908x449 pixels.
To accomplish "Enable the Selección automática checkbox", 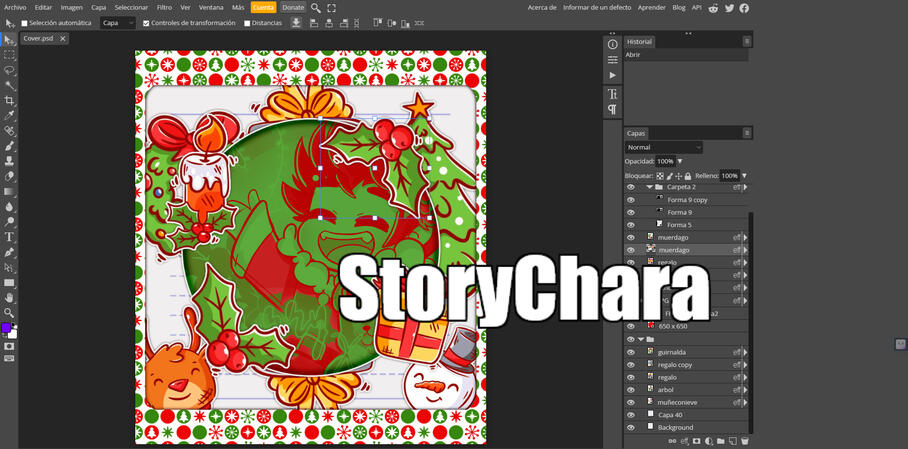I will click(x=25, y=23).
